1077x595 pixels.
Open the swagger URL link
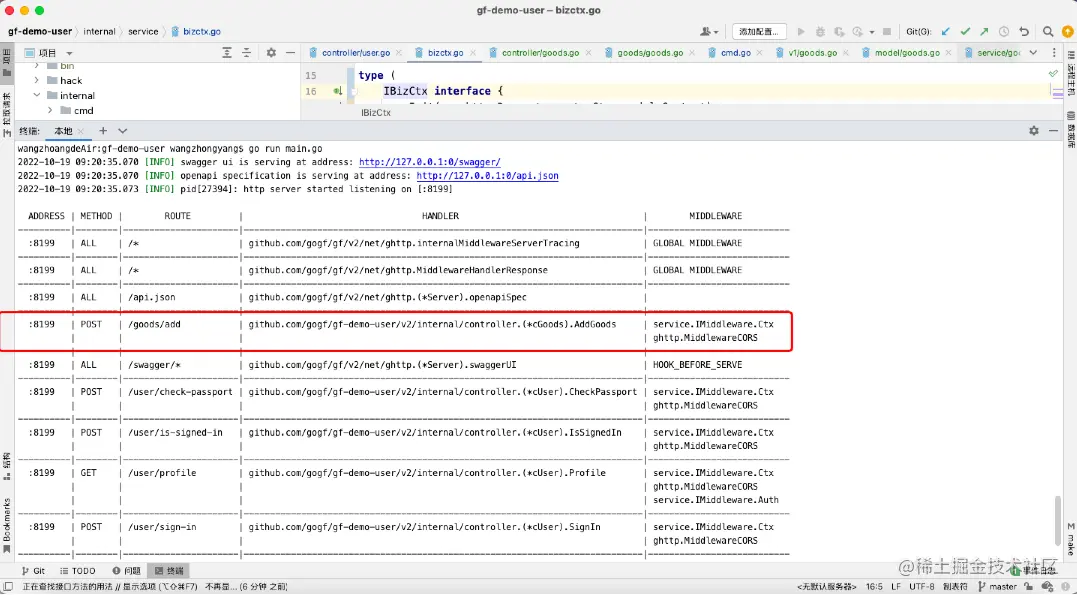430,162
